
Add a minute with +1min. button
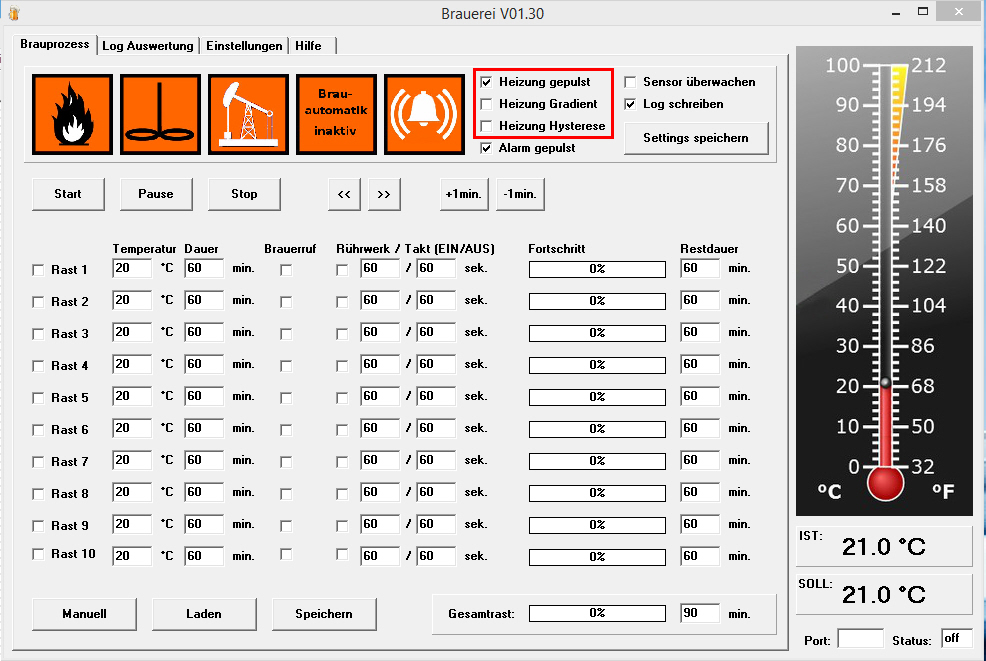464,194
